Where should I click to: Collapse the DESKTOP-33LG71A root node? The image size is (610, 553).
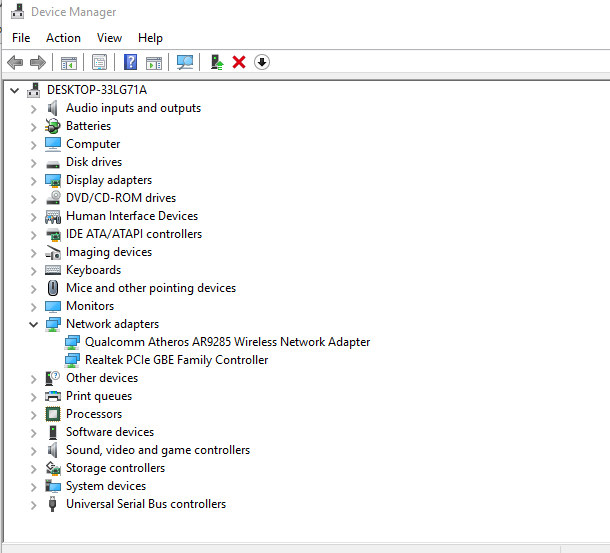click(14, 90)
